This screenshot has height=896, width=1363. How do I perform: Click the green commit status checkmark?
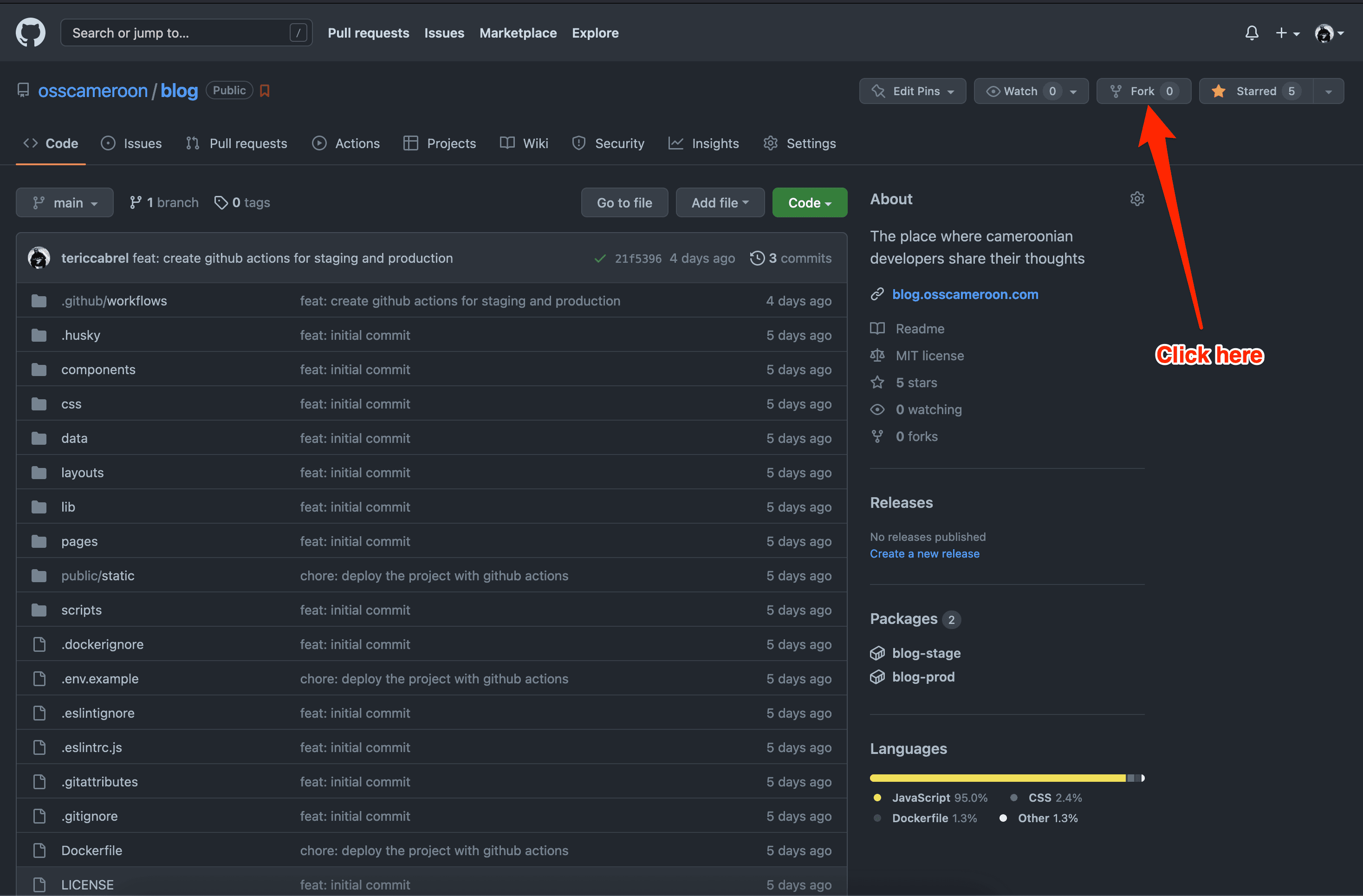[600, 258]
